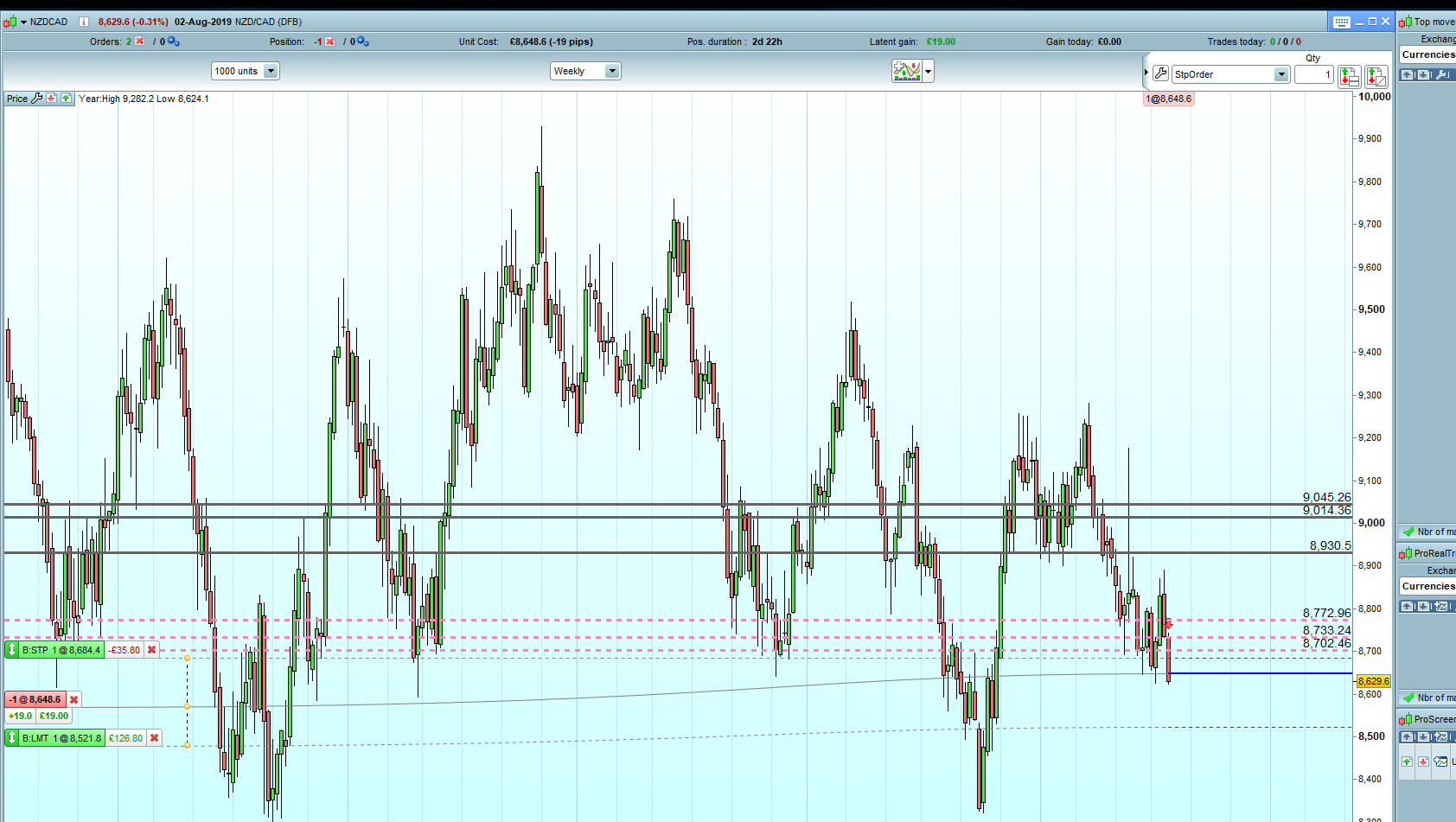
Task: Click the 1@8,648.6 position marker above the chart
Action: click(1168, 99)
